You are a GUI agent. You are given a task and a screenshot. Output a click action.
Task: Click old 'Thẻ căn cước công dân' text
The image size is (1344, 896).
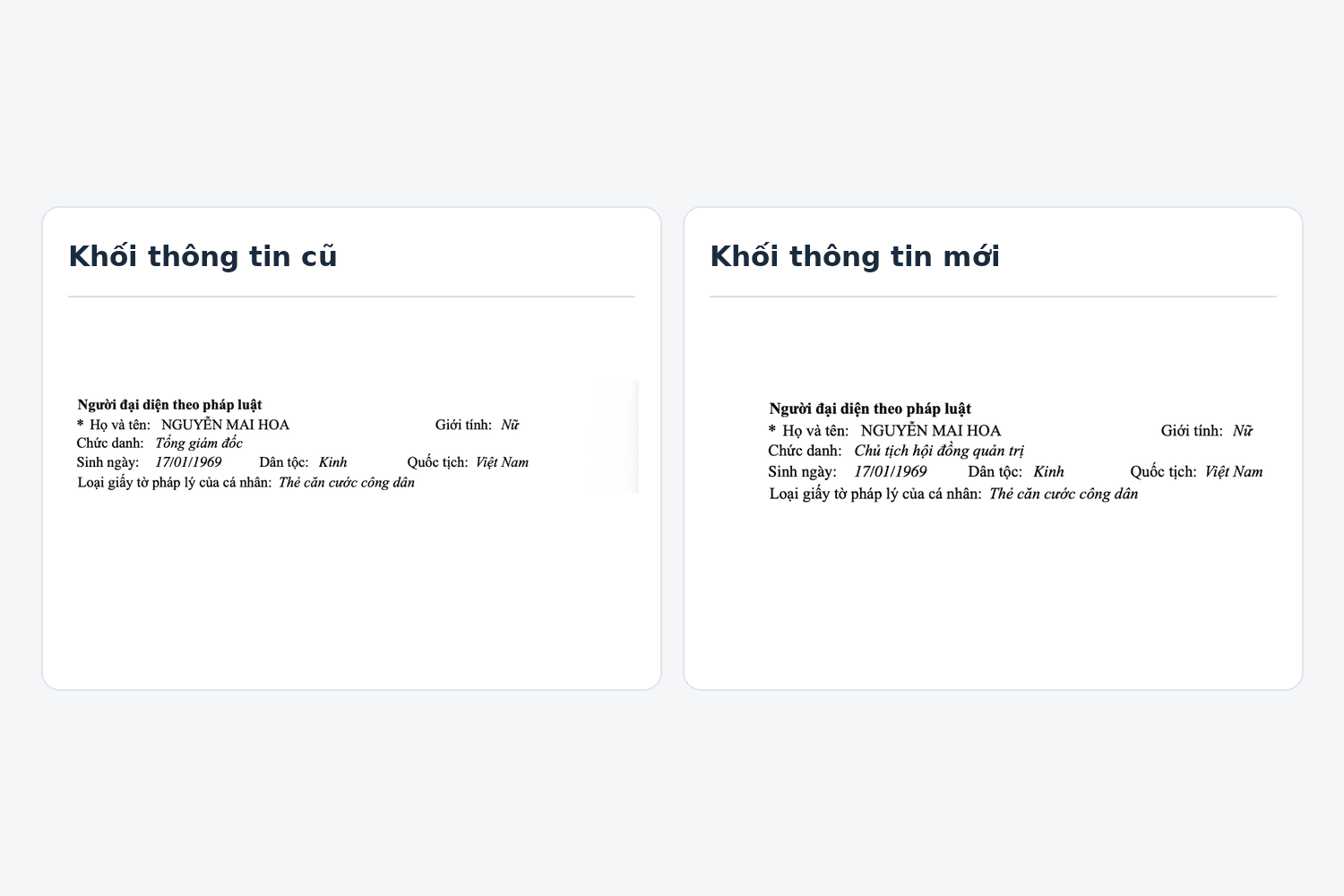pos(347,483)
